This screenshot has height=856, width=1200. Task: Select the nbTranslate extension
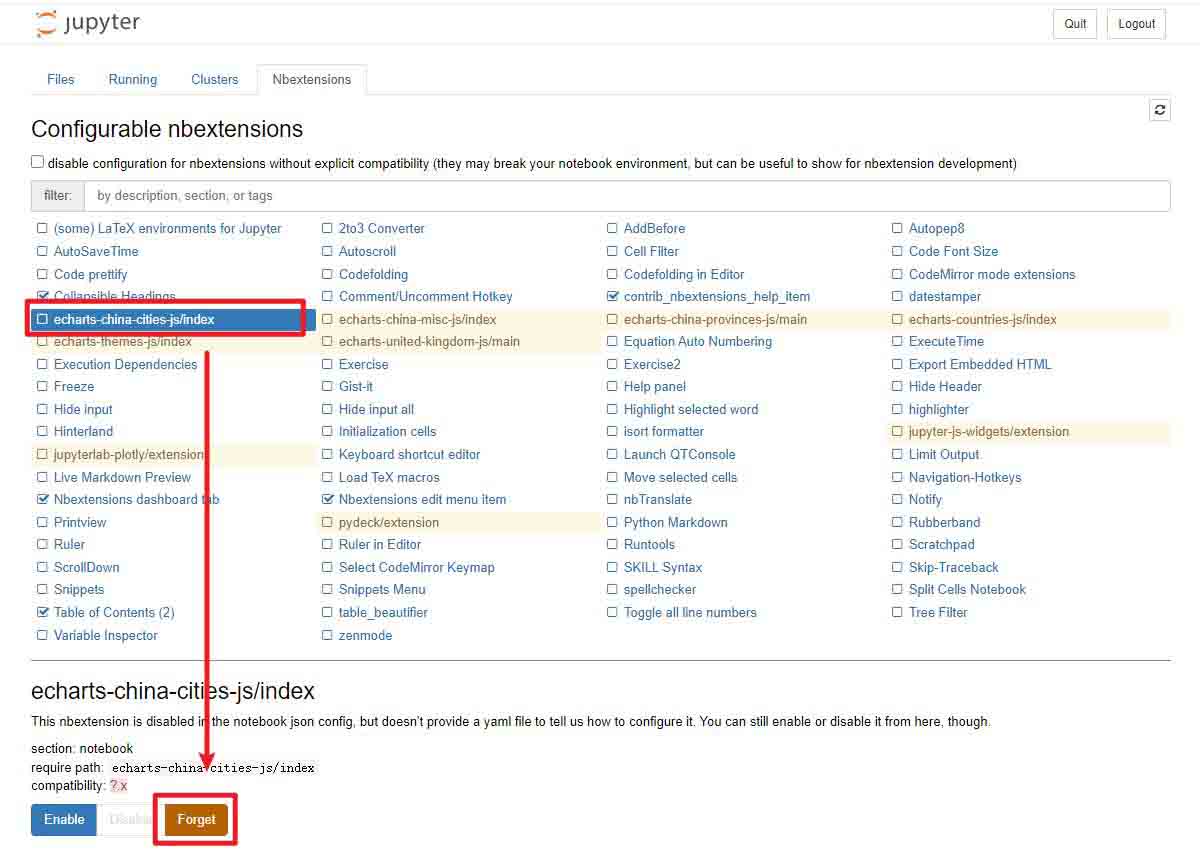[657, 499]
